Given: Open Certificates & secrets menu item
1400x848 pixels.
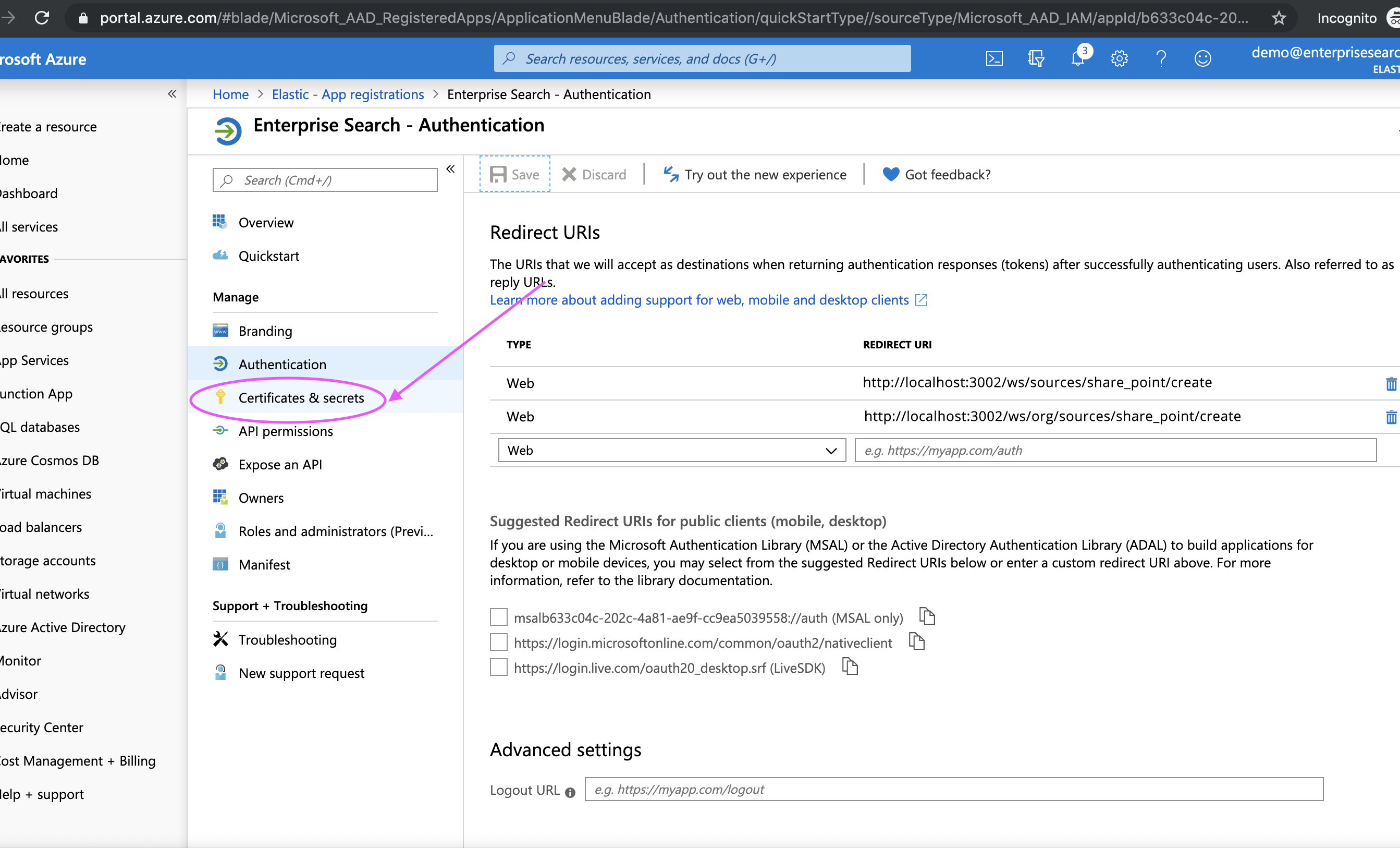Looking at the screenshot, I should tap(301, 398).
